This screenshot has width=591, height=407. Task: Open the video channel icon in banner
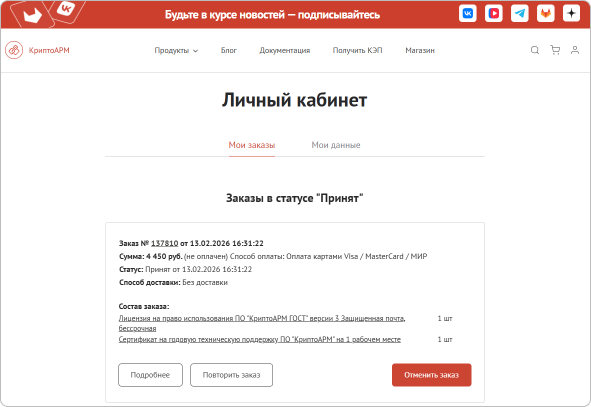494,14
